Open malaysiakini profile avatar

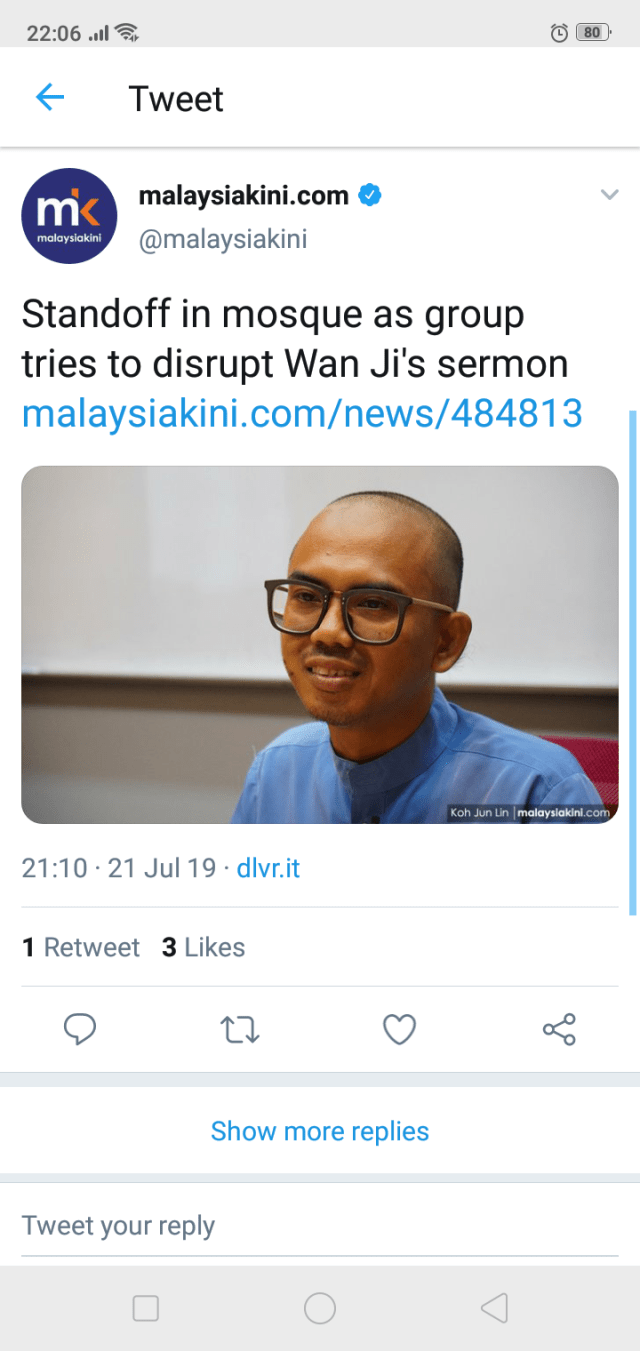coord(69,215)
